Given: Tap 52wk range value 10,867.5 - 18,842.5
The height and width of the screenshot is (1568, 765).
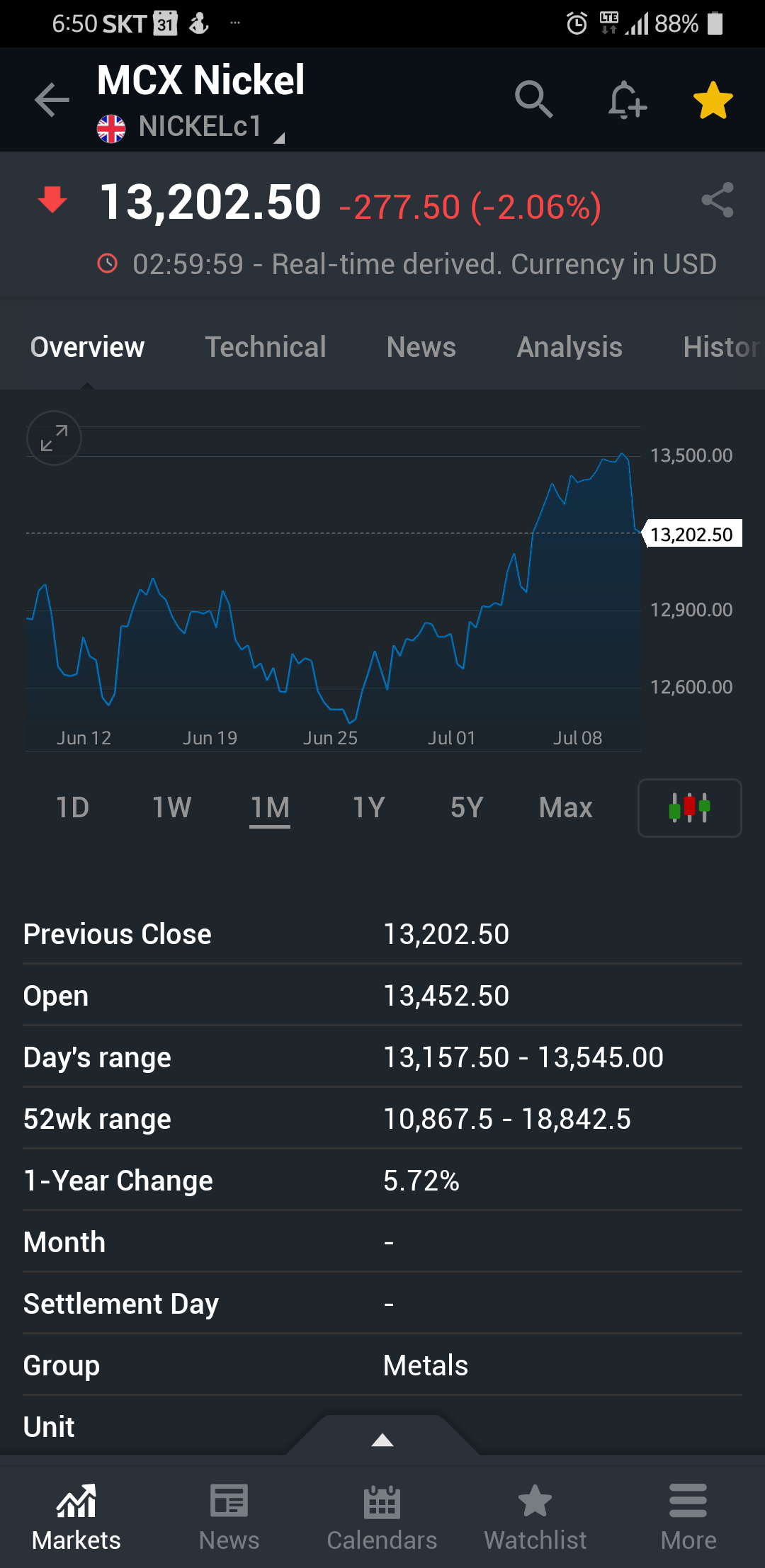Looking at the screenshot, I should pyautogui.click(x=507, y=1119).
